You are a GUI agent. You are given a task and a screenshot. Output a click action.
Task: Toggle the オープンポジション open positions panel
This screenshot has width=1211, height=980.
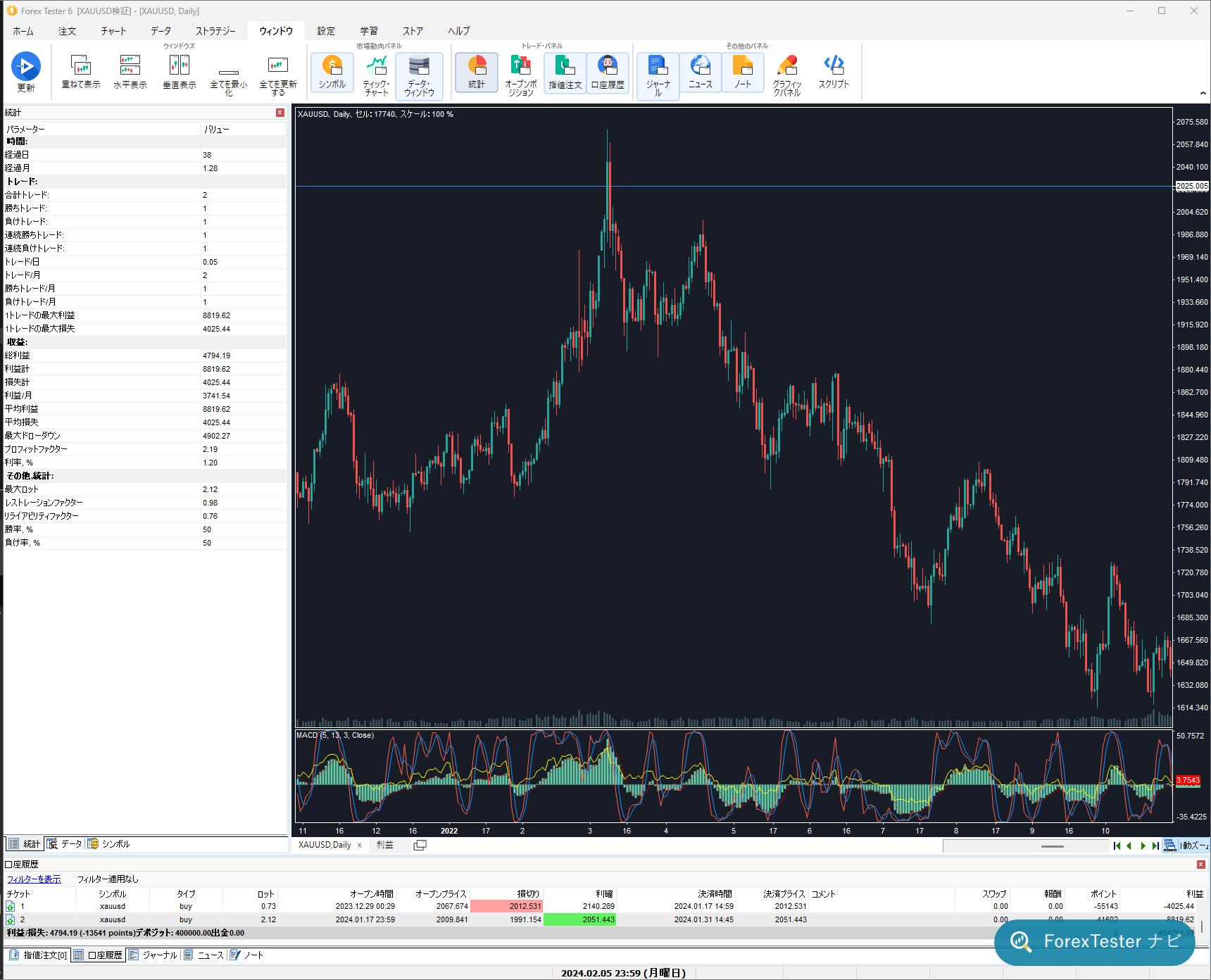tap(521, 76)
